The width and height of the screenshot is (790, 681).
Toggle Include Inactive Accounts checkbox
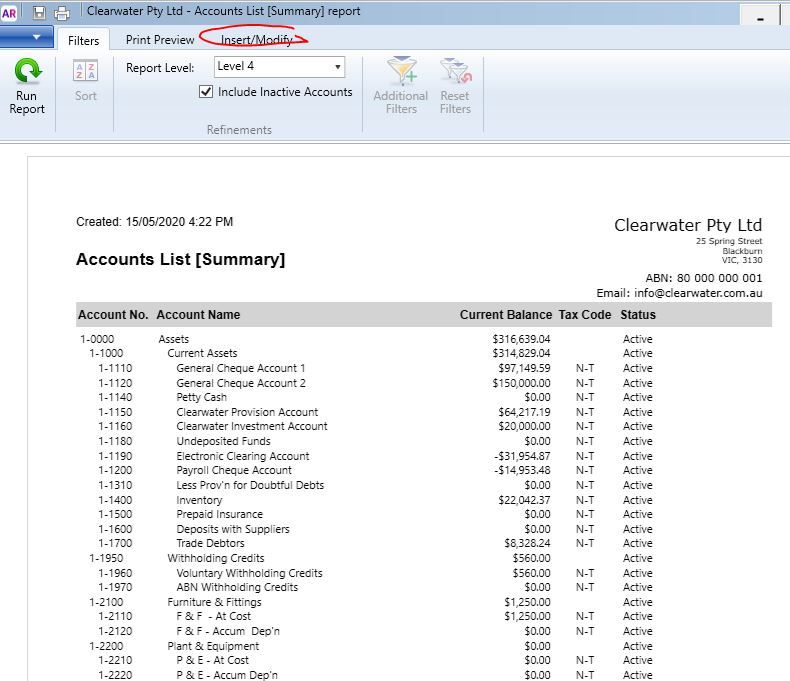pyautogui.click(x=206, y=92)
